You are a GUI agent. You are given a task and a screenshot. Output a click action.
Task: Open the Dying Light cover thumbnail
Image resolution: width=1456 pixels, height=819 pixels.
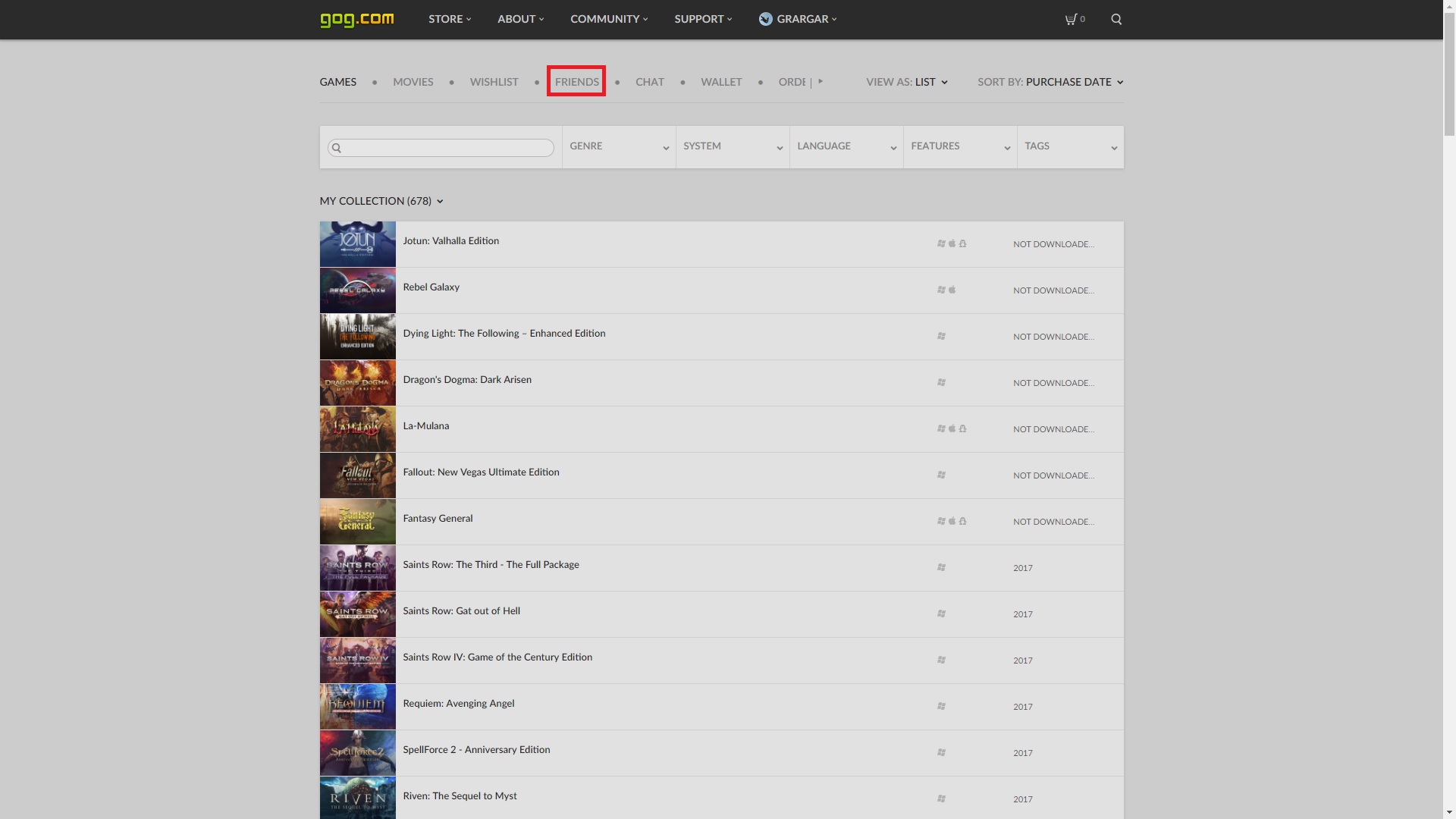[357, 337]
